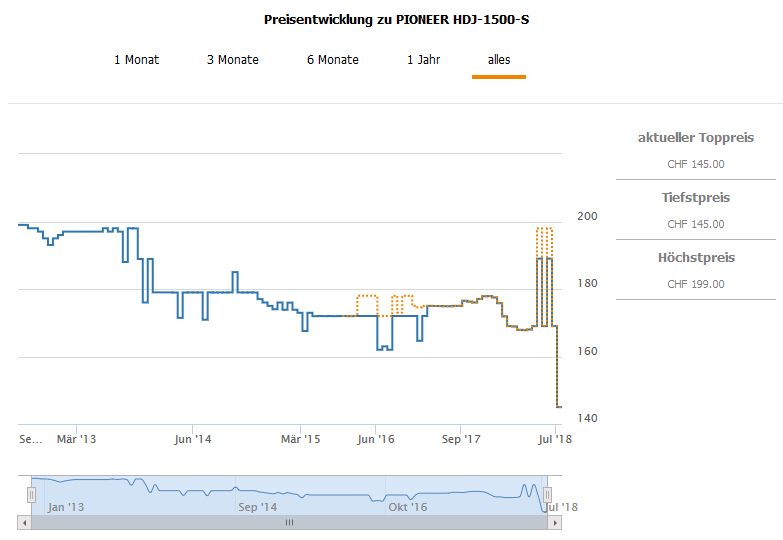Click the right navigator range handle

[x=547, y=494]
